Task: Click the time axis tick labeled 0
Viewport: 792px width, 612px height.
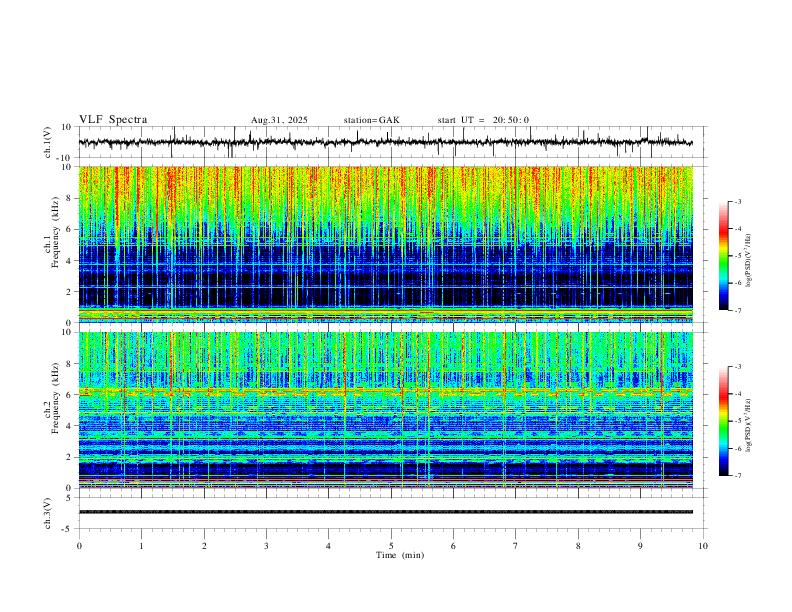Action: [79, 546]
